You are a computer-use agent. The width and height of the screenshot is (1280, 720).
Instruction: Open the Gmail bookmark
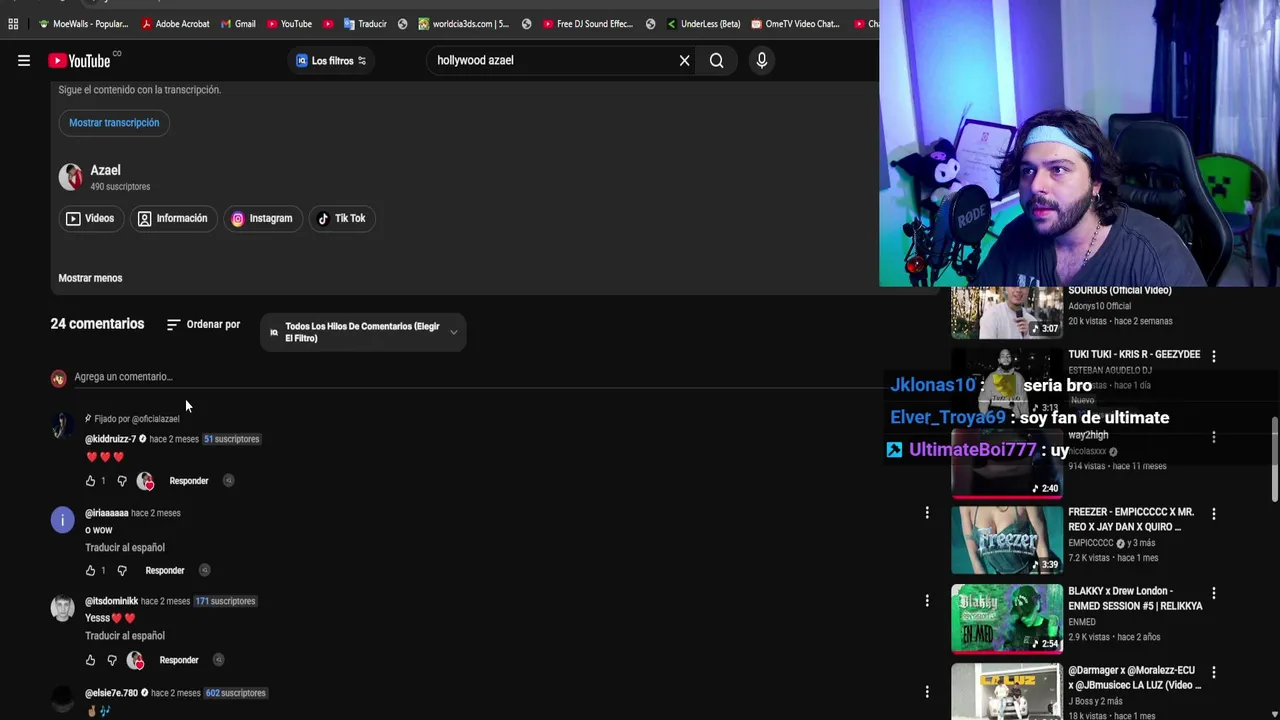238,24
